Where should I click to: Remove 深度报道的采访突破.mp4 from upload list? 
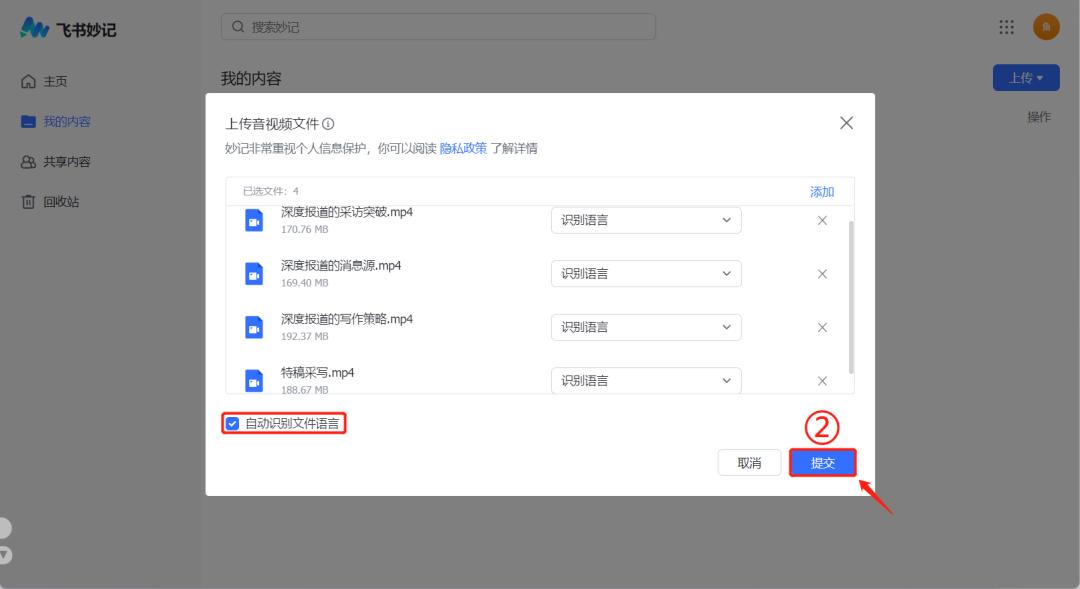coord(822,220)
